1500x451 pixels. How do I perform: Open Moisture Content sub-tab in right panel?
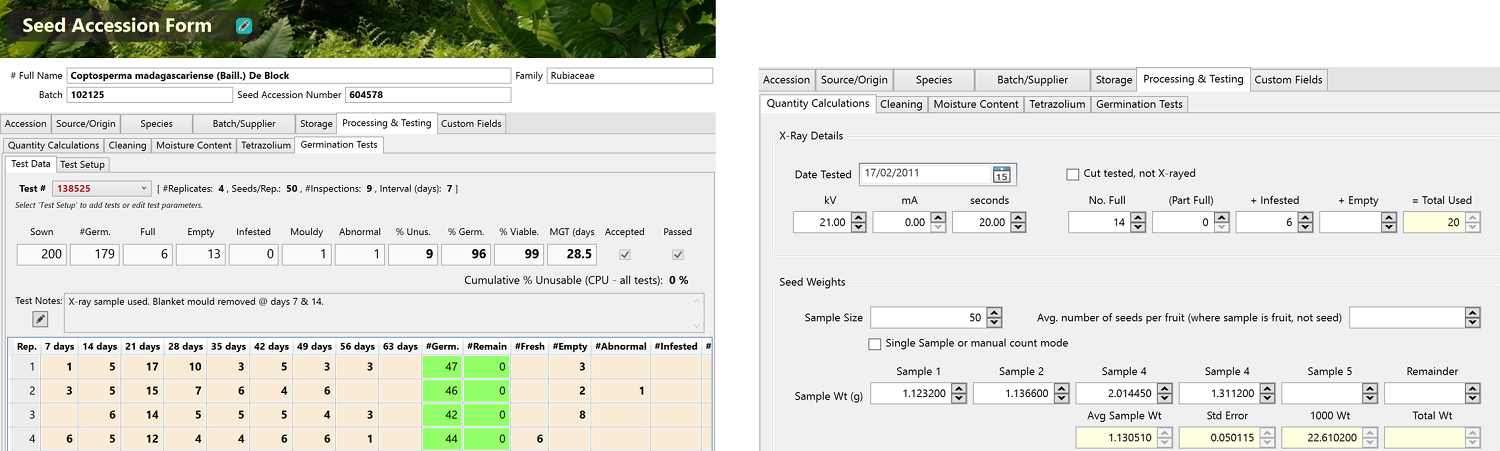(975, 104)
